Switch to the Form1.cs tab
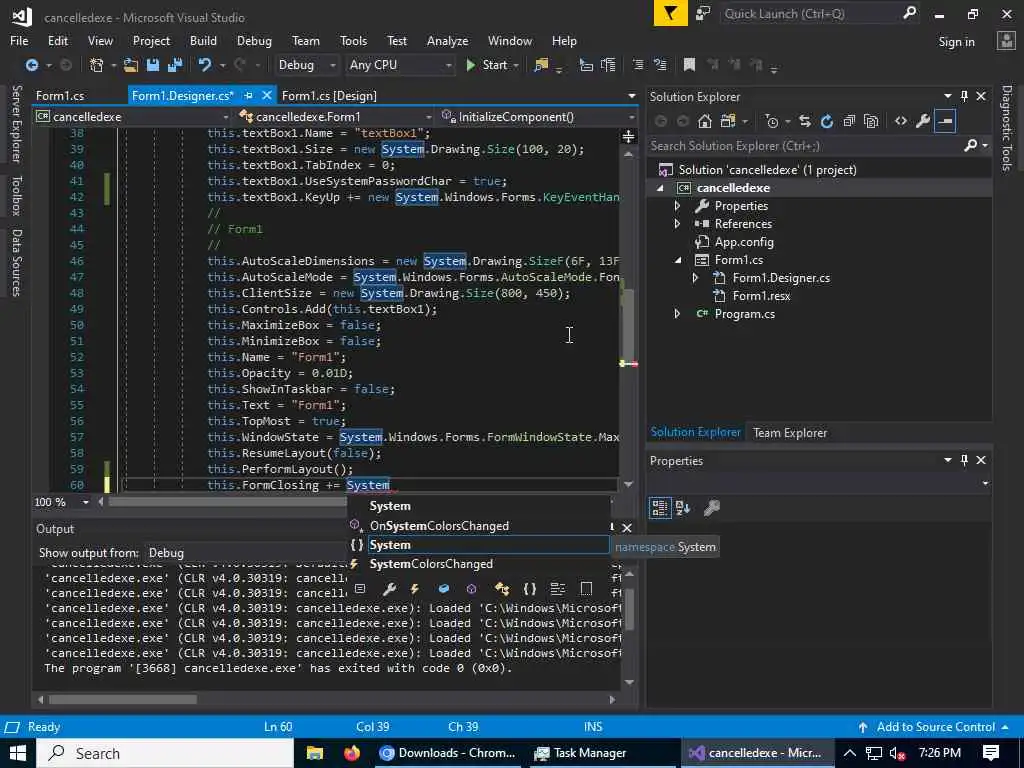Image resolution: width=1024 pixels, height=768 pixels. pyautogui.click(x=60, y=96)
